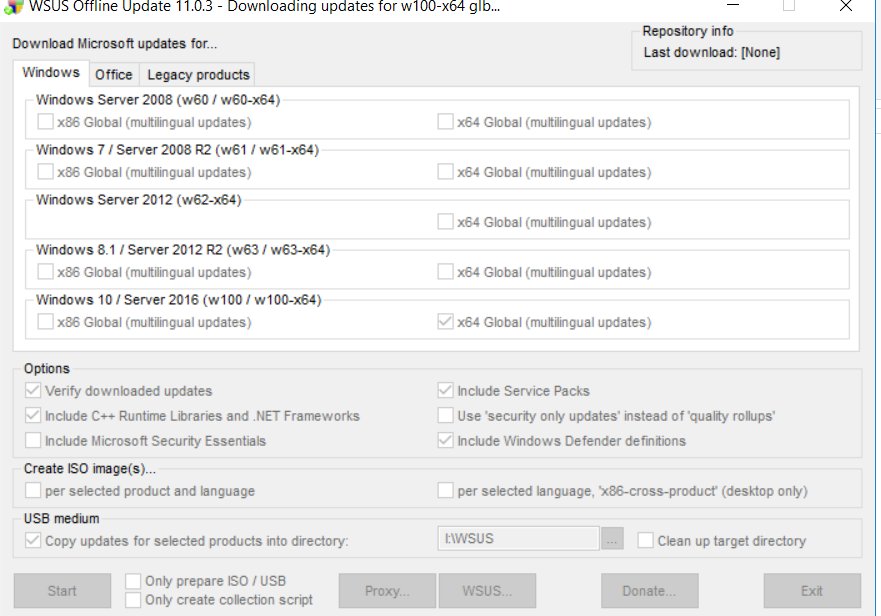Open the Proxy settings button
This screenshot has width=881, height=616.
tap(387, 591)
